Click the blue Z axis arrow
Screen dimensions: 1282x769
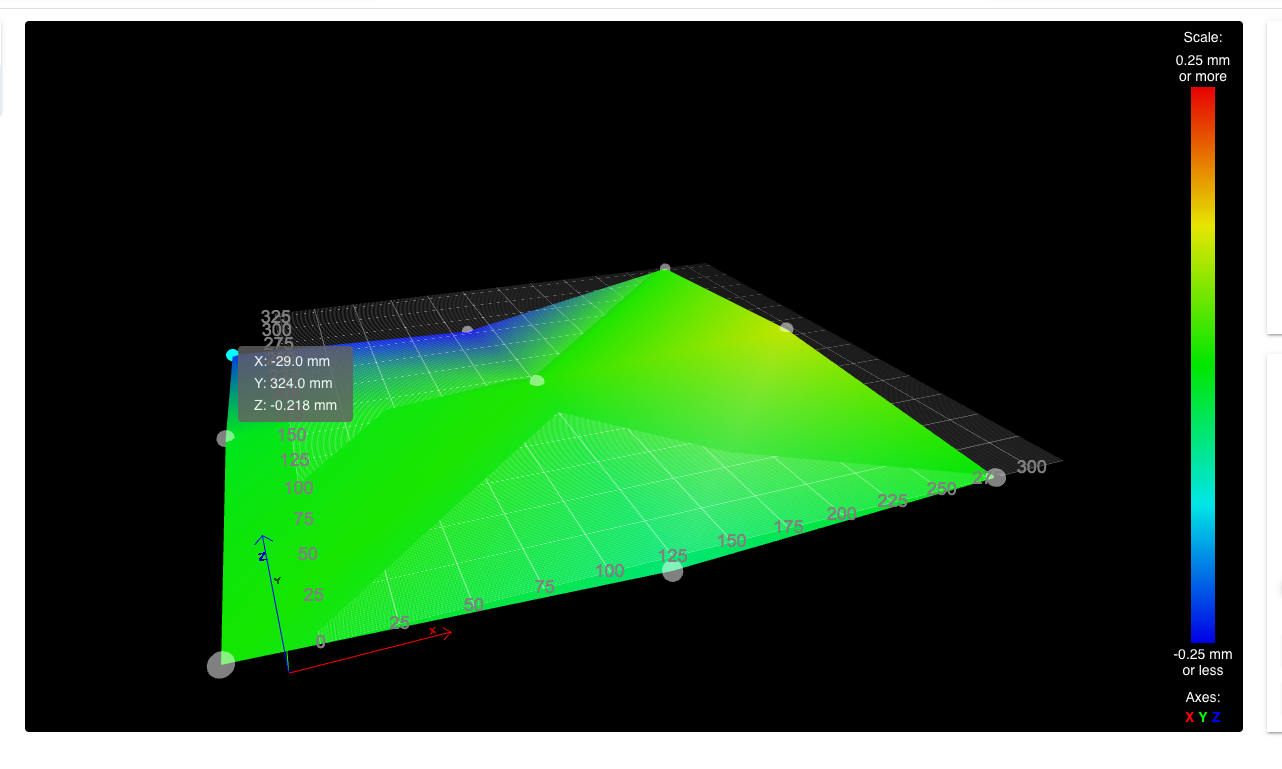(x=275, y=603)
